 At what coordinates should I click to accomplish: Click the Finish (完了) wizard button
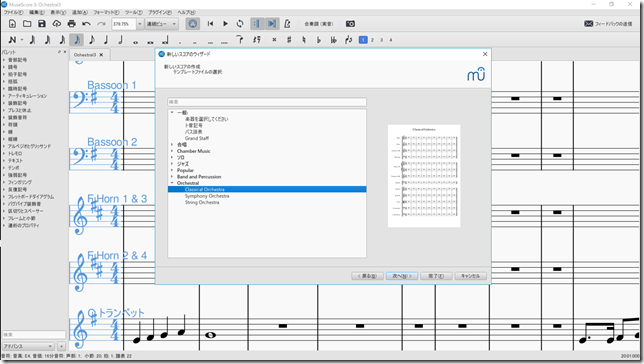point(436,276)
